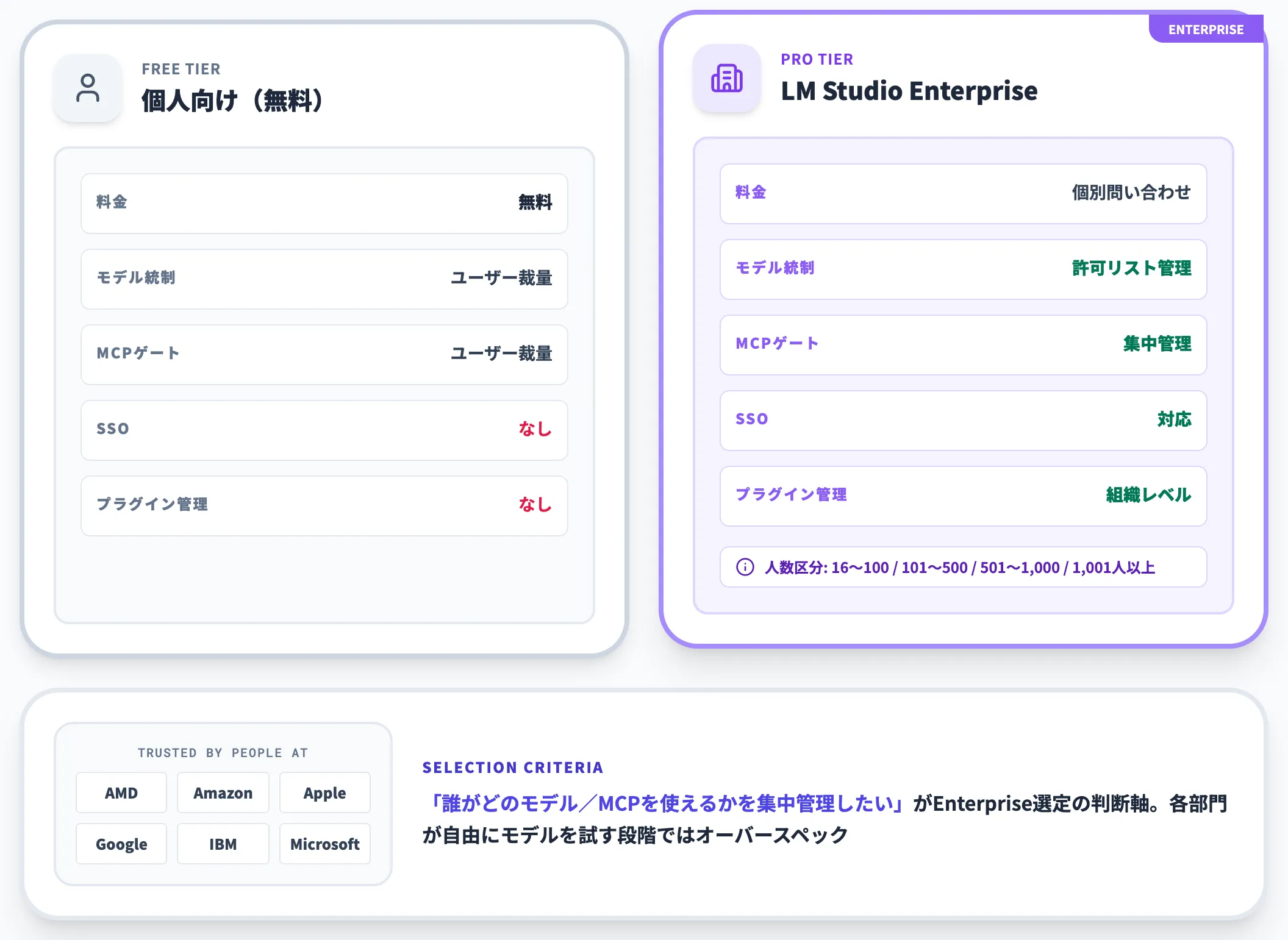Viewport: 1288px width, 940px height.
Task: Click the 対応 value in Enterprise SSO row
Action: tap(1175, 419)
